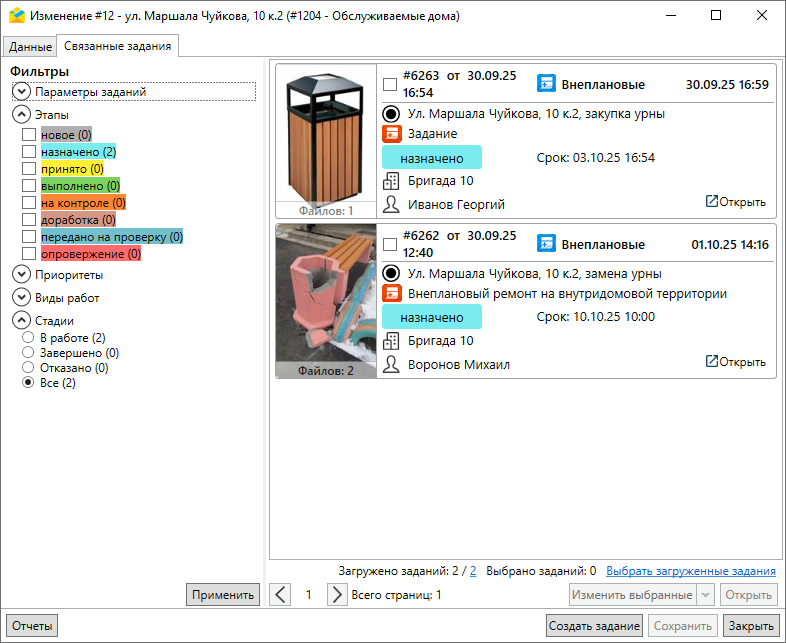Check the назначено (2) stage filter
The height and width of the screenshot is (643, 786).
[29, 152]
